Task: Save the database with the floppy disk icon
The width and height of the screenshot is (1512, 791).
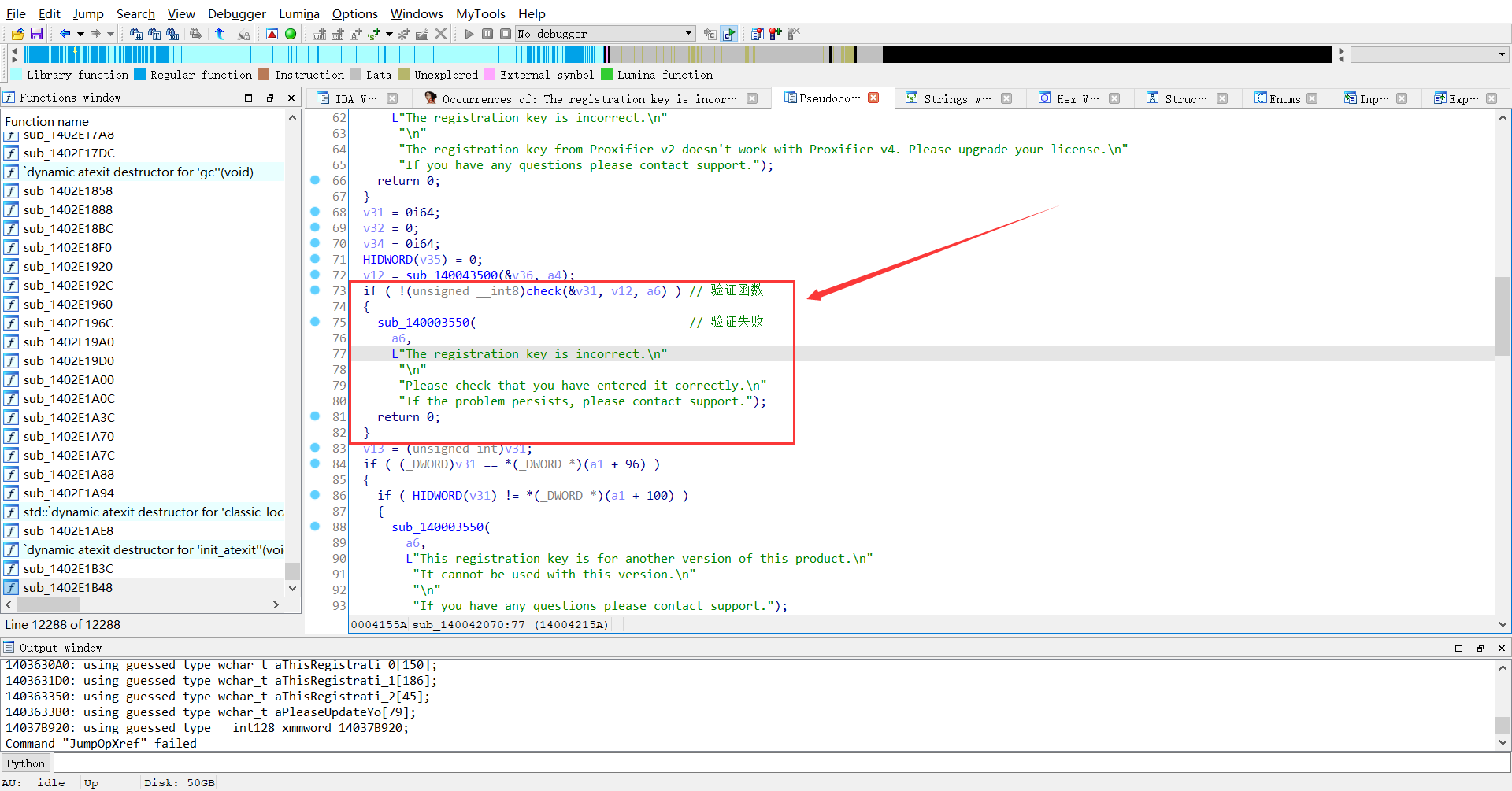Action: (x=36, y=34)
